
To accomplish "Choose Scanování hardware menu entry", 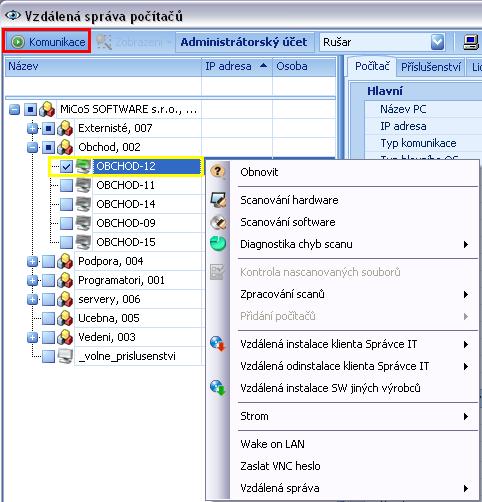I will coord(342,200).
